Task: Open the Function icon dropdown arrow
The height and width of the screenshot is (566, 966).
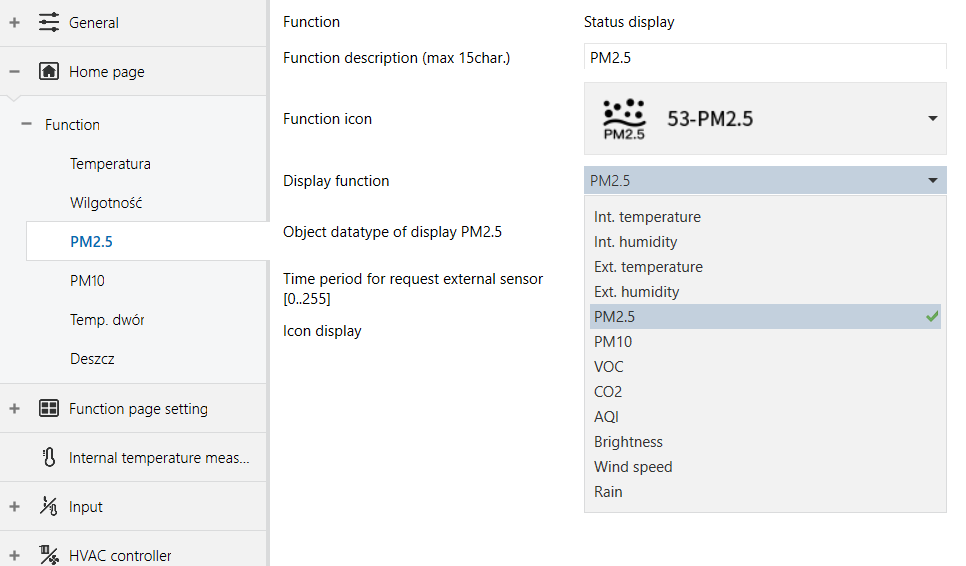Action: (x=933, y=118)
